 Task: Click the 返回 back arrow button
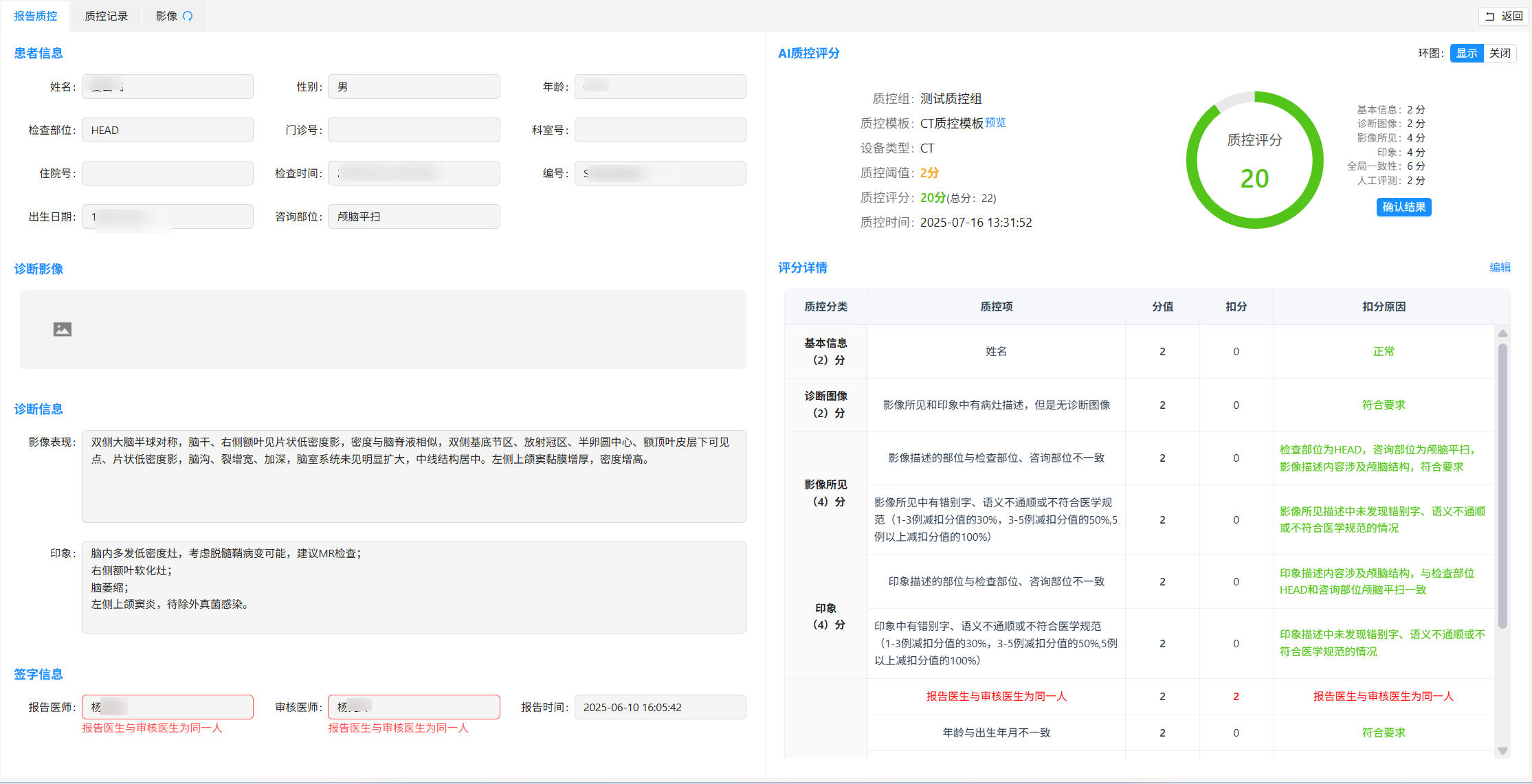click(1504, 16)
